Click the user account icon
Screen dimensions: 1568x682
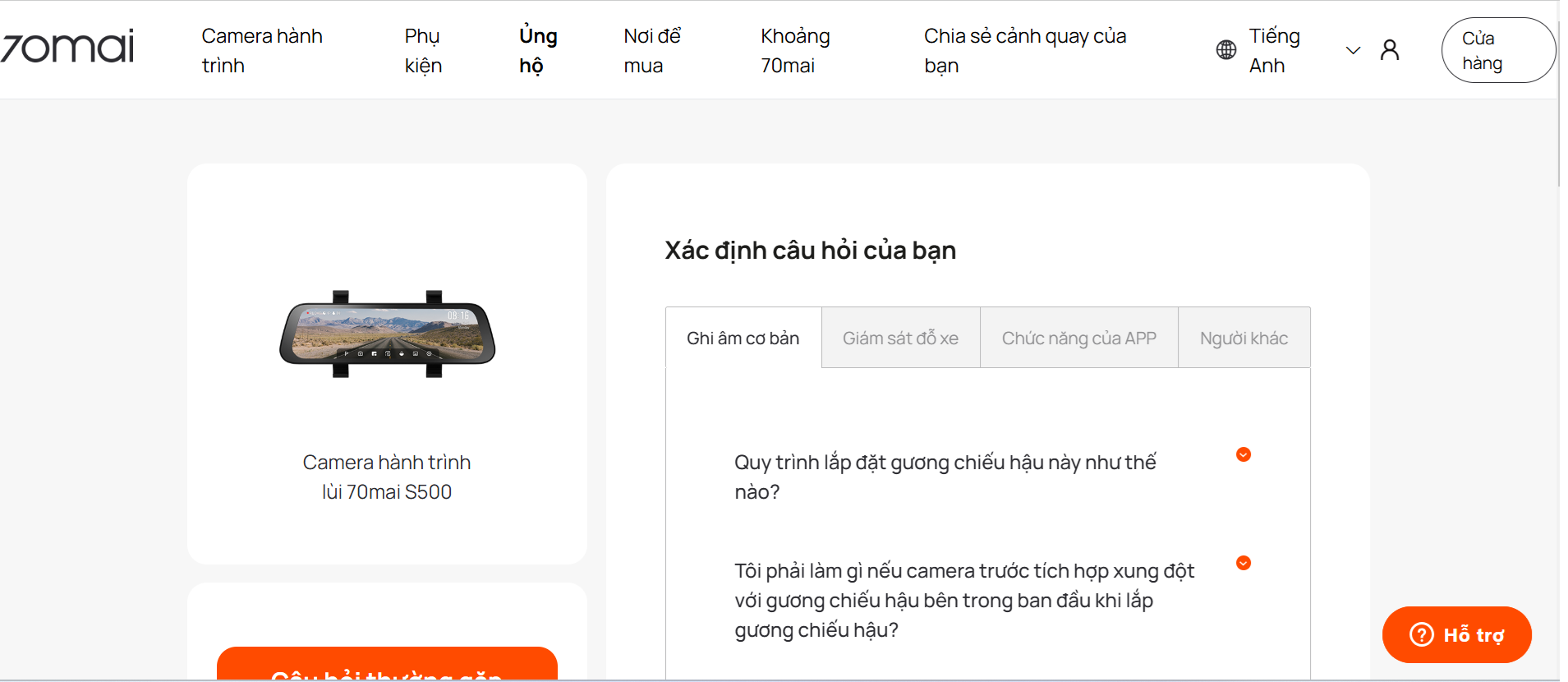click(x=1390, y=49)
